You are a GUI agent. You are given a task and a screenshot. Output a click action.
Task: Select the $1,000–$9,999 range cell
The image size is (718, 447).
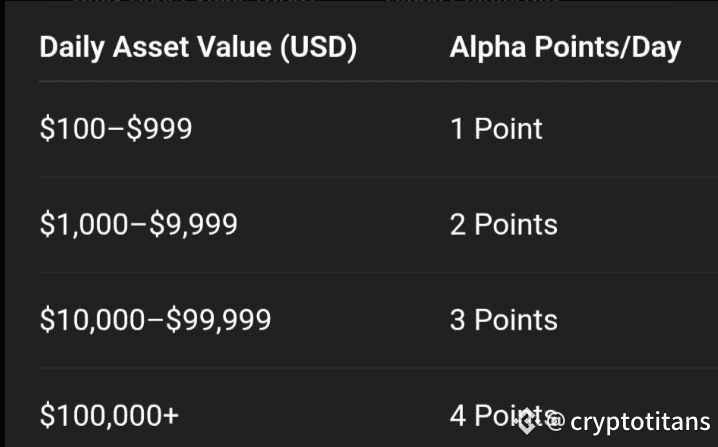[x=138, y=224]
